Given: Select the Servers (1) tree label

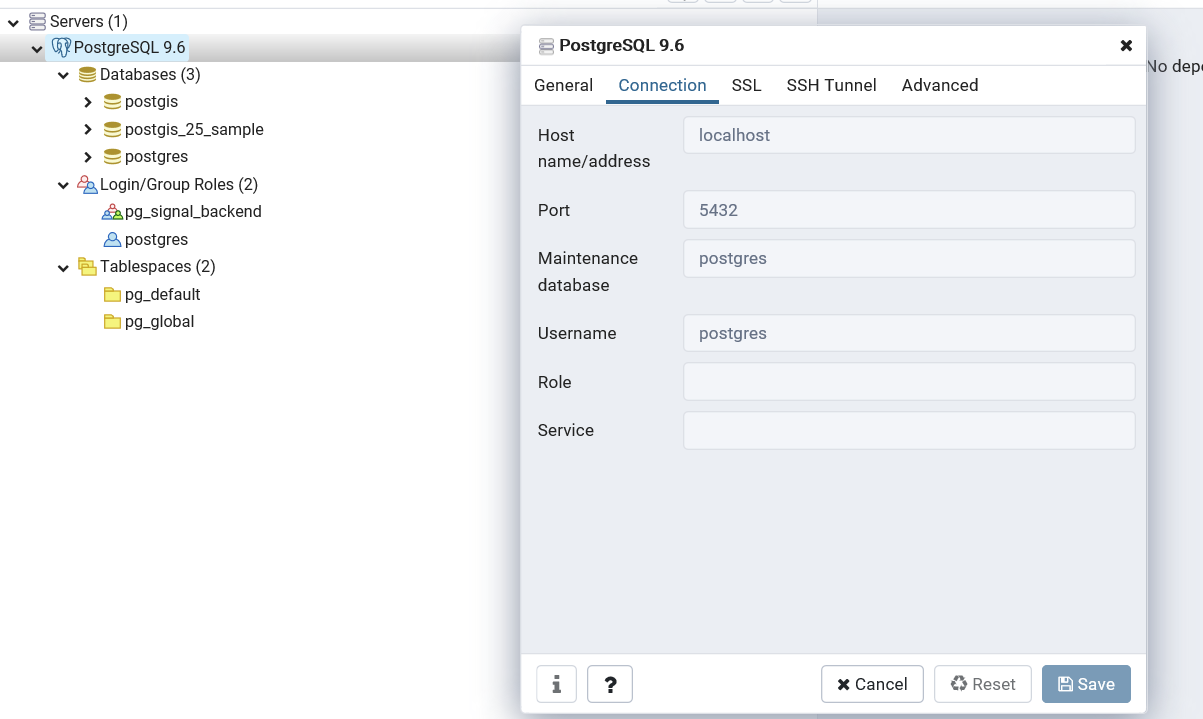Looking at the screenshot, I should pos(89,21).
